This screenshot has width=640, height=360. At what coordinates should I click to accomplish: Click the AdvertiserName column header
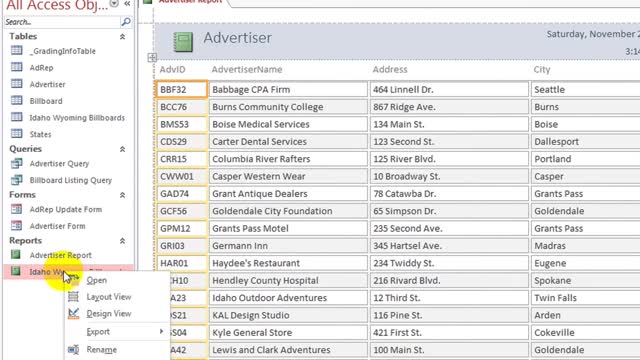coord(247,69)
